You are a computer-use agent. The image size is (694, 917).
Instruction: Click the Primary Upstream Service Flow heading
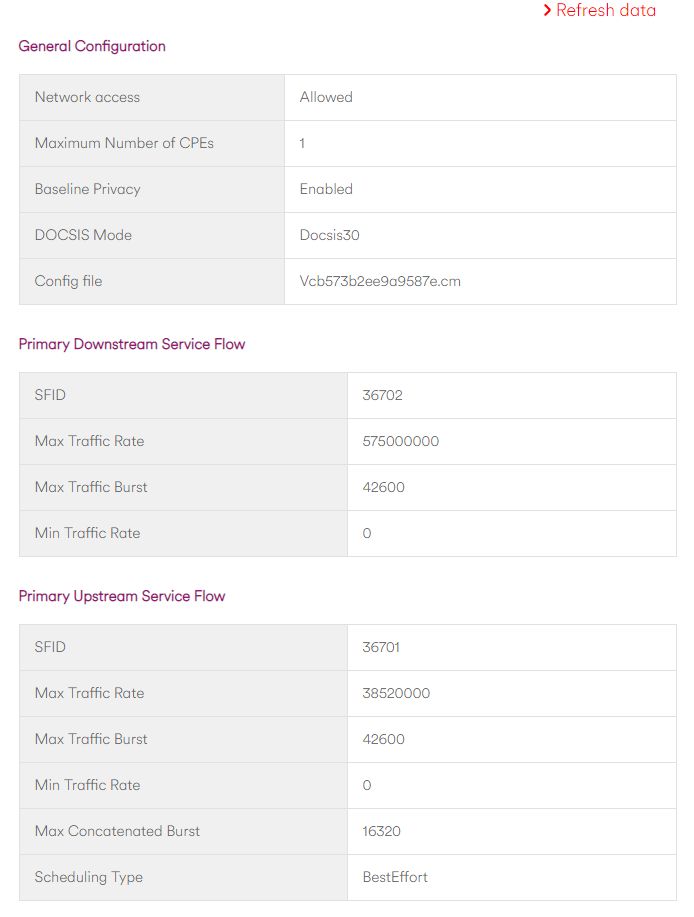122,596
